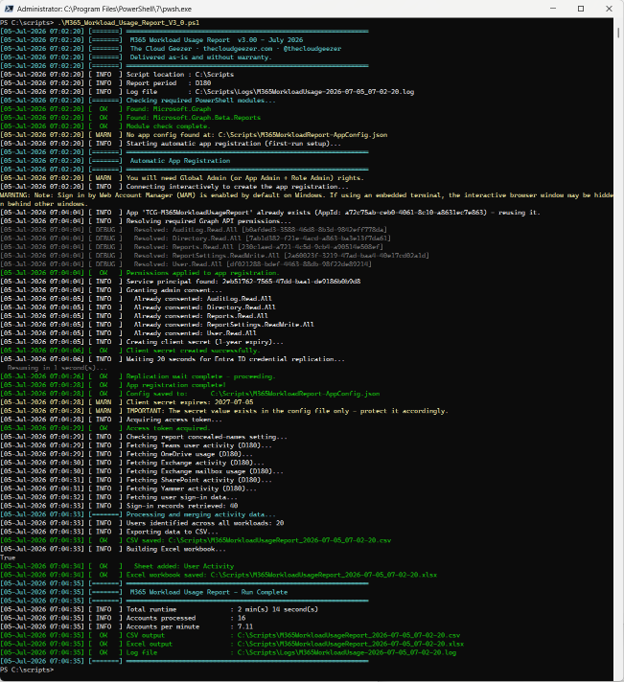This screenshot has width=624, height=682.
Task: Click the "App 'TCG-M365WorkloadUsageReport' already exists" line
Action: [333, 212]
